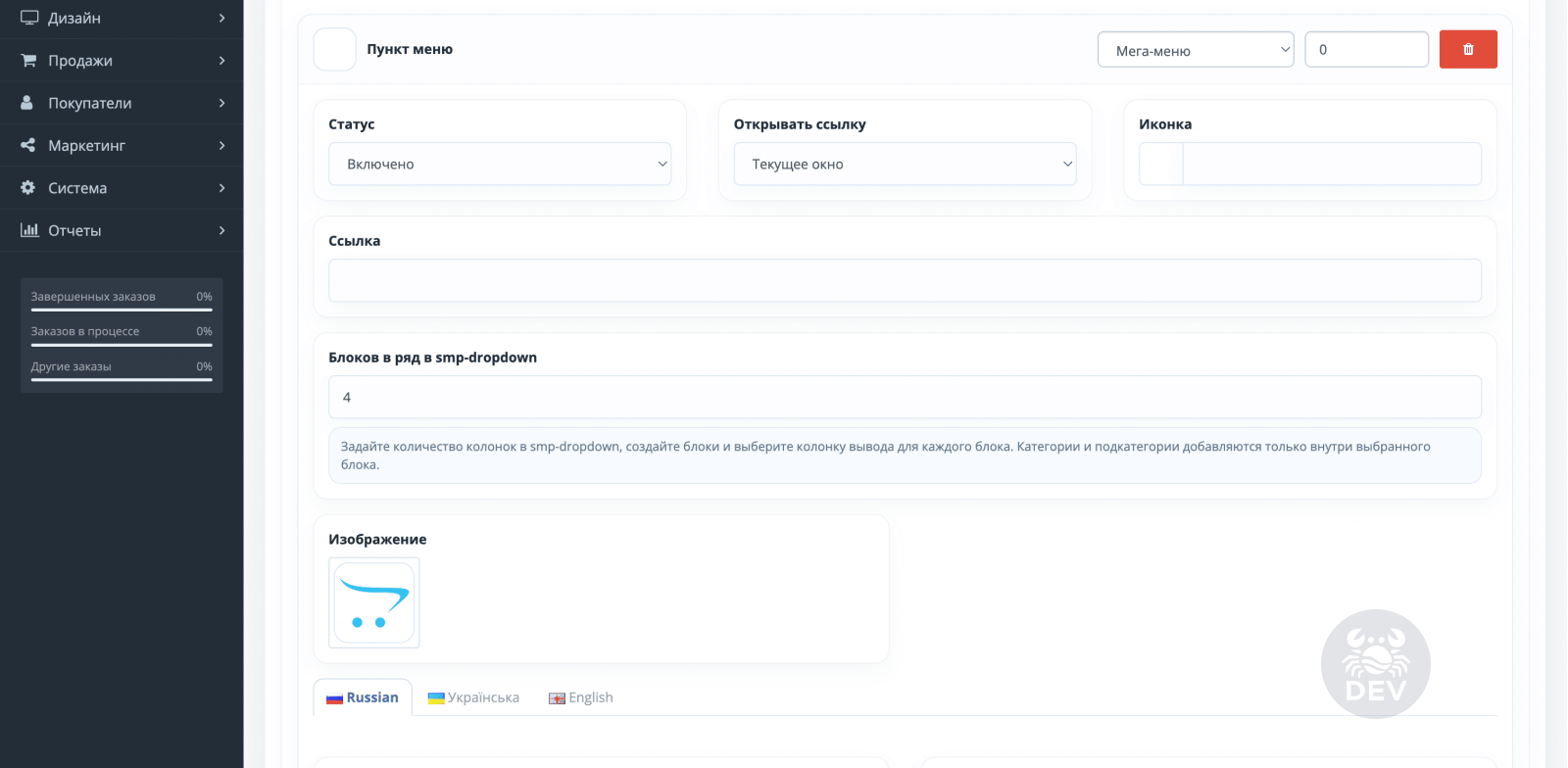Open the Система sidebar menu
This screenshot has height=768, width=1568.
(x=122, y=187)
